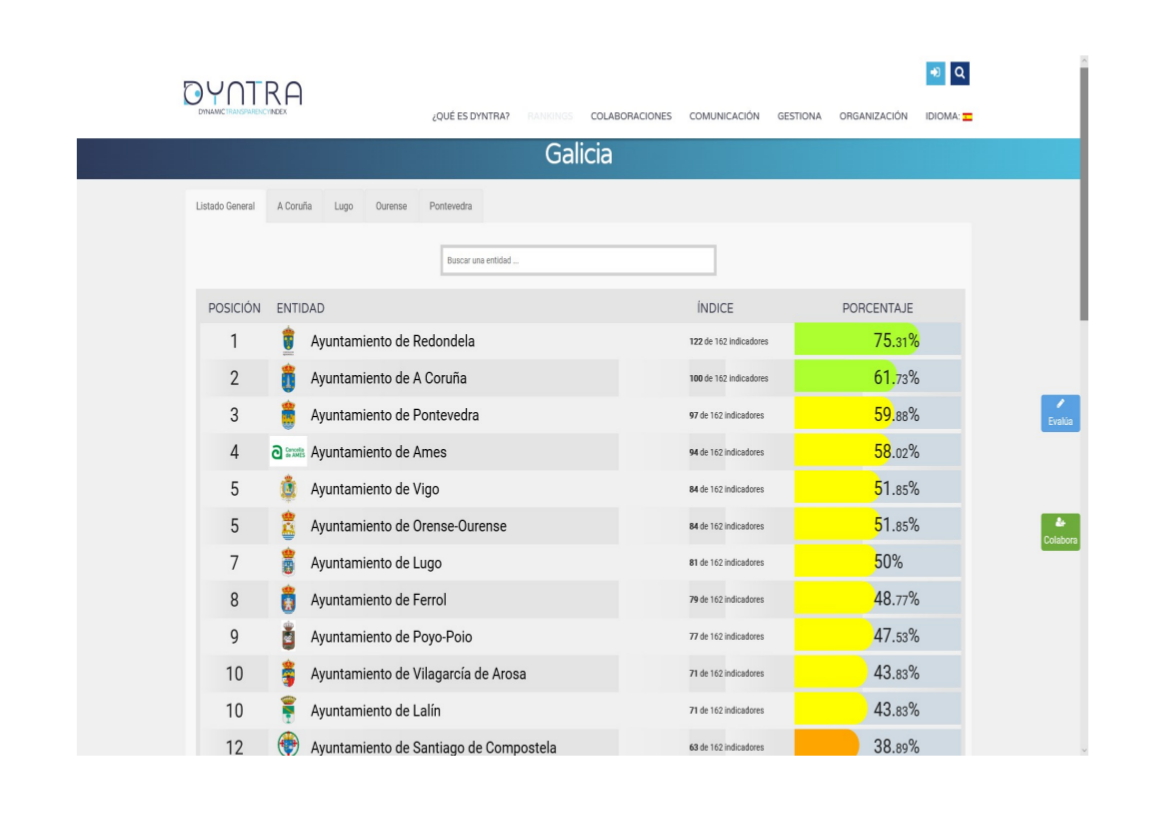
Task: Open the login icon button
Action: pos(935,73)
